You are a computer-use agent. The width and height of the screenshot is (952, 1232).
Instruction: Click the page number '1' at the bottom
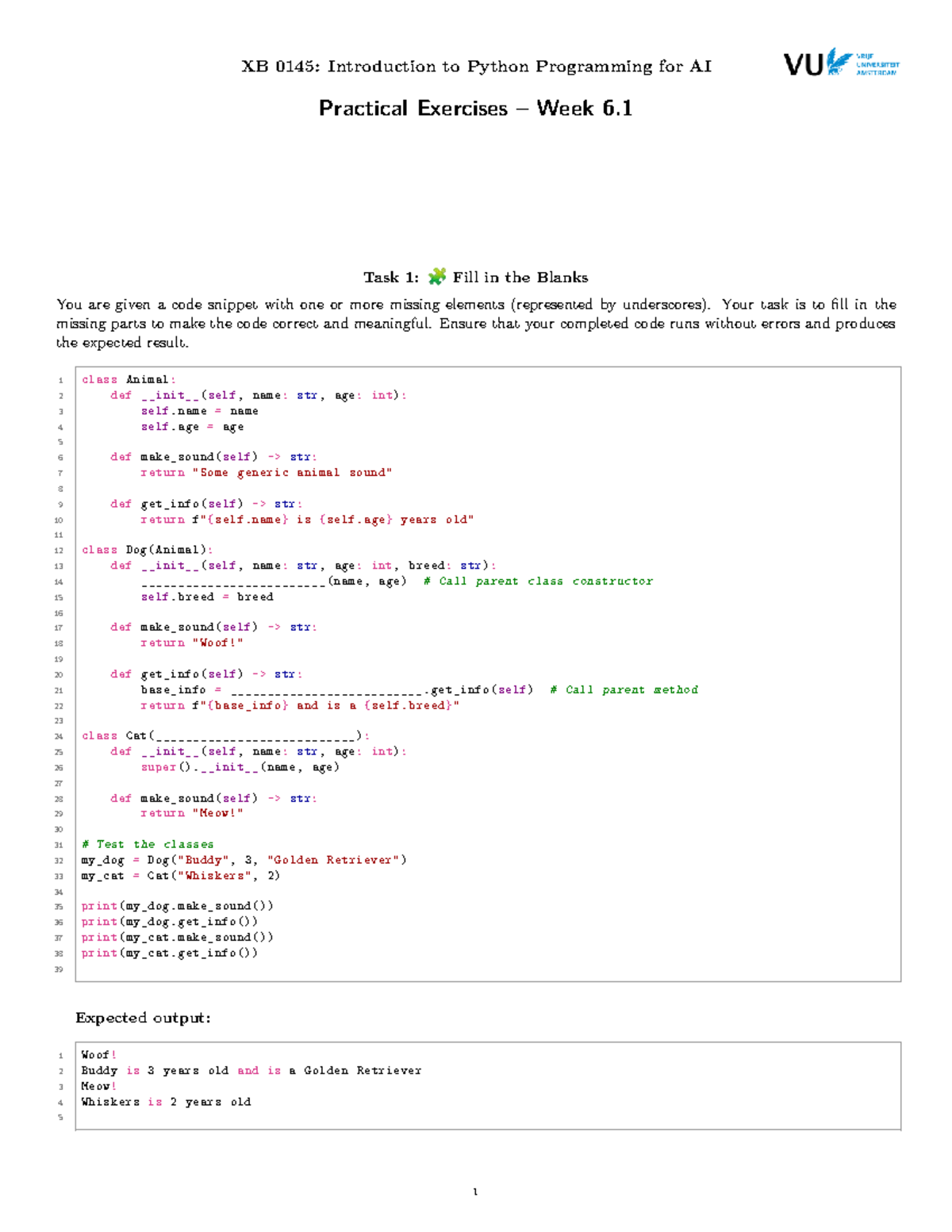[x=475, y=1192]
